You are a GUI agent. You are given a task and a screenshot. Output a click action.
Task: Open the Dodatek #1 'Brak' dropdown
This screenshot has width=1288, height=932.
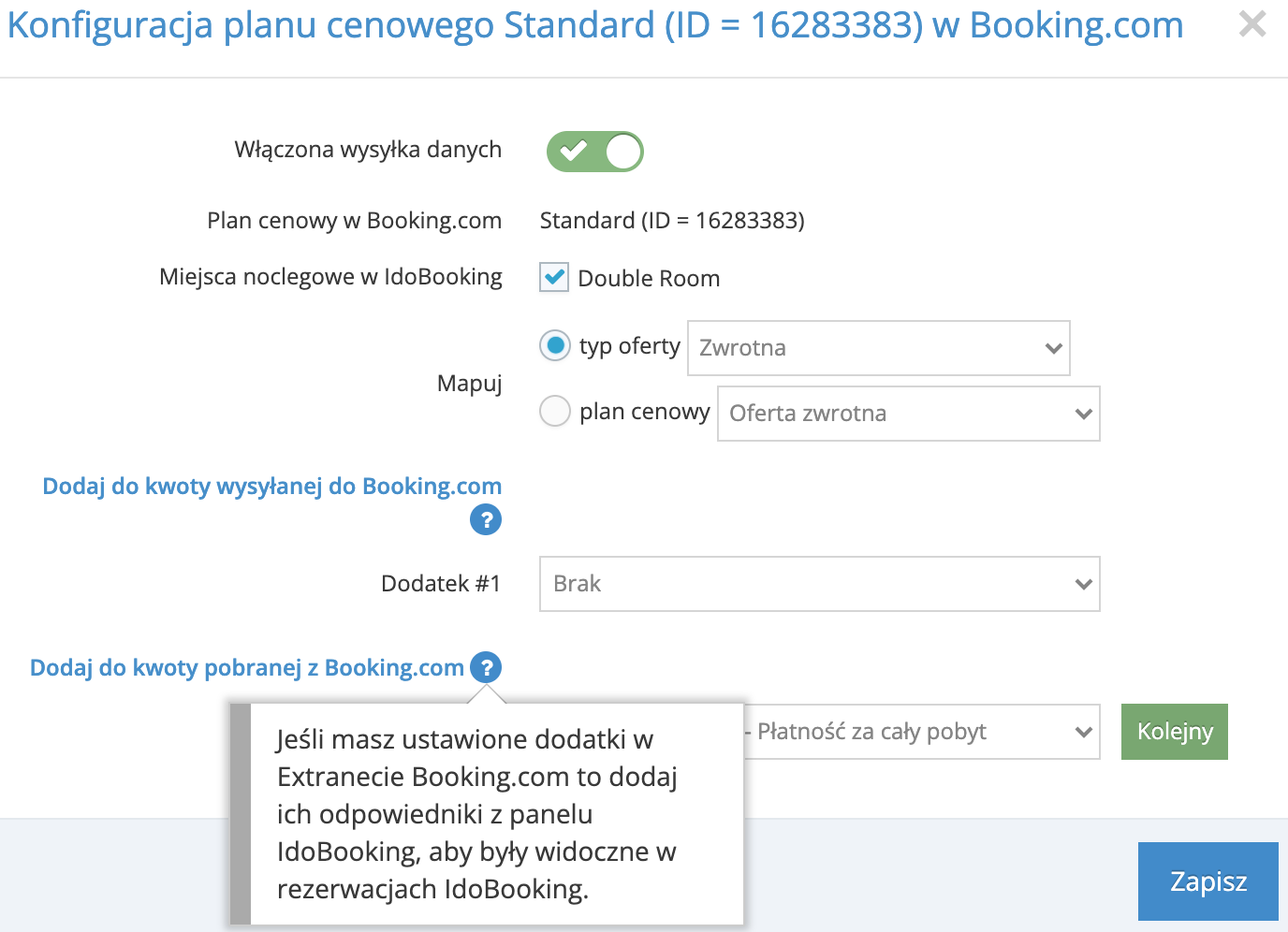[x=819, y=584]
